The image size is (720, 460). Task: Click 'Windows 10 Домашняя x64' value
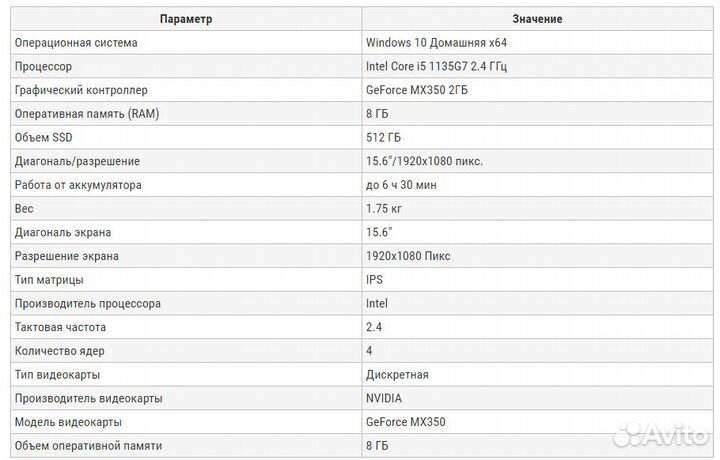436,43
